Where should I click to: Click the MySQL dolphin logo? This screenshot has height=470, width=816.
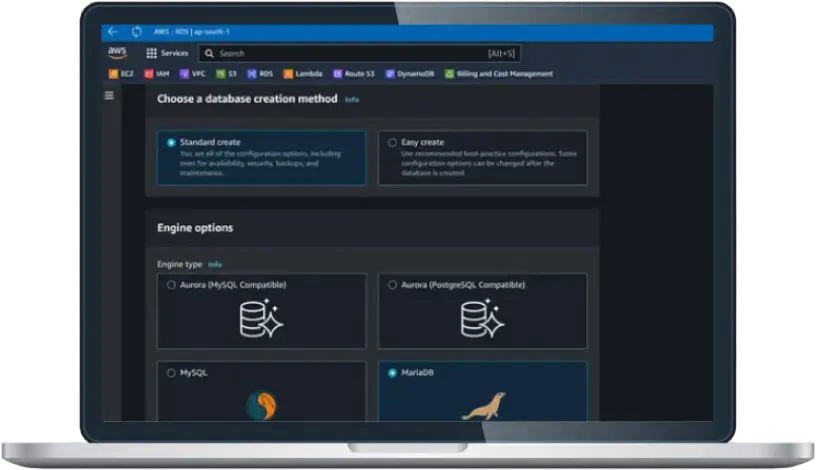(x=261, y=405)
